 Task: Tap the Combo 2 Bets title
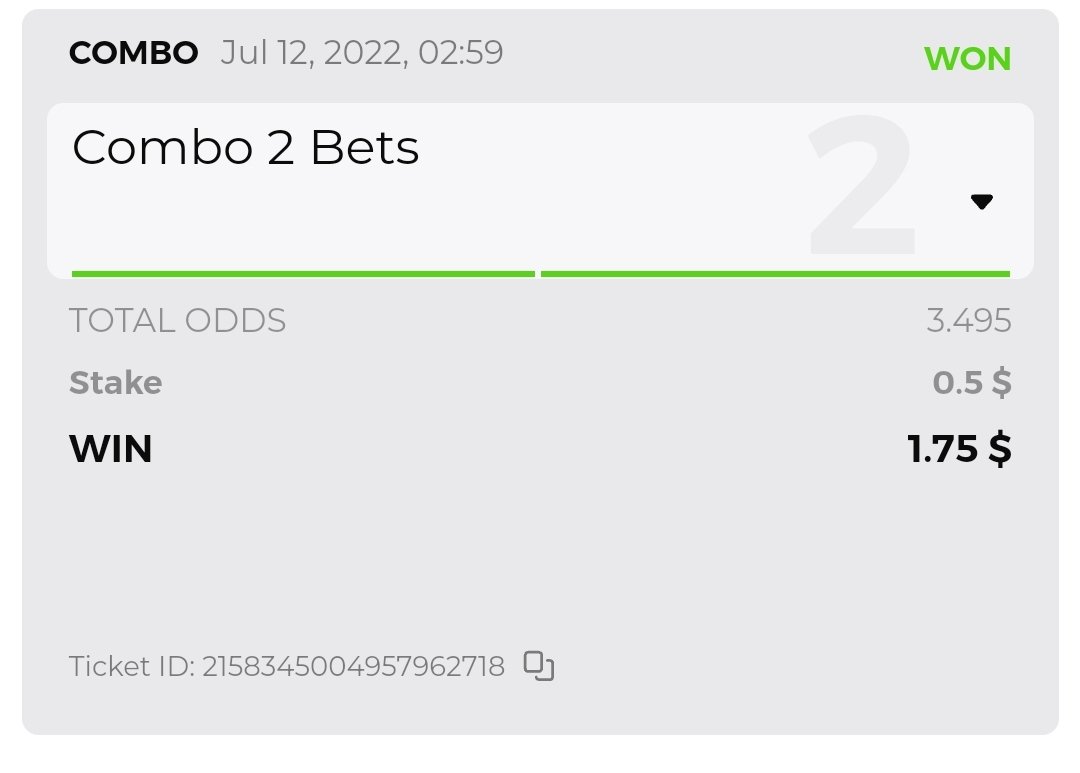click(x=246, y=149)
